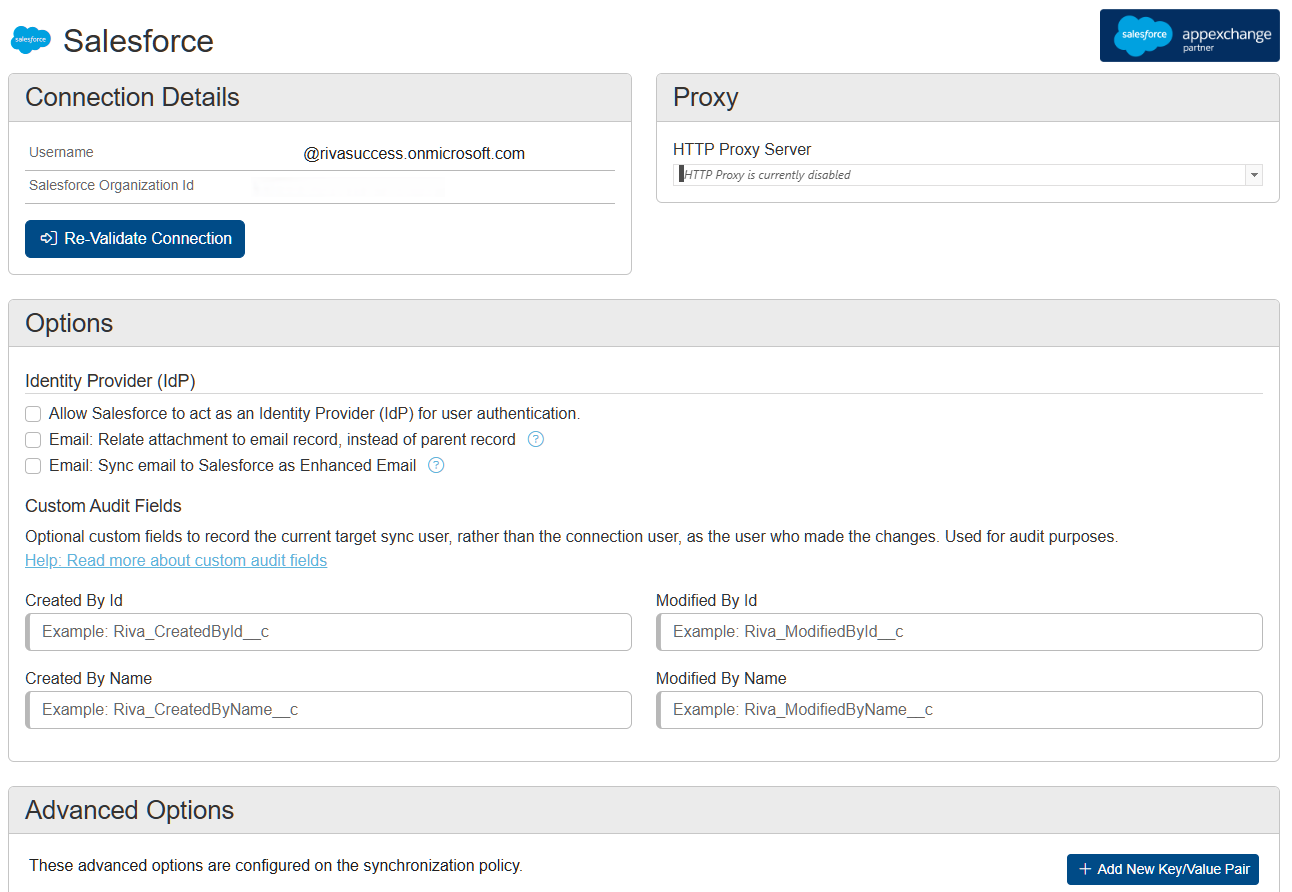
Task: Enable syncing email as Enhanced Email
Action: pos(32,465)
